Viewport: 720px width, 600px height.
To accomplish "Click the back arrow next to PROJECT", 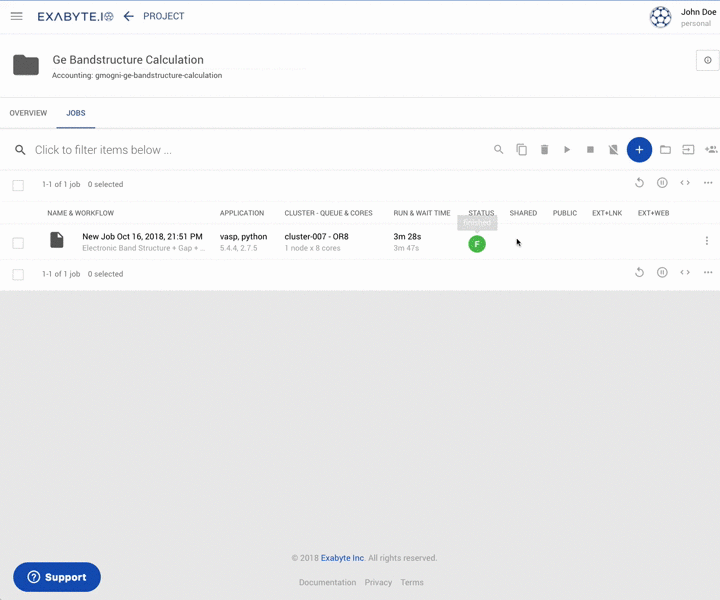I will (128, 16).
